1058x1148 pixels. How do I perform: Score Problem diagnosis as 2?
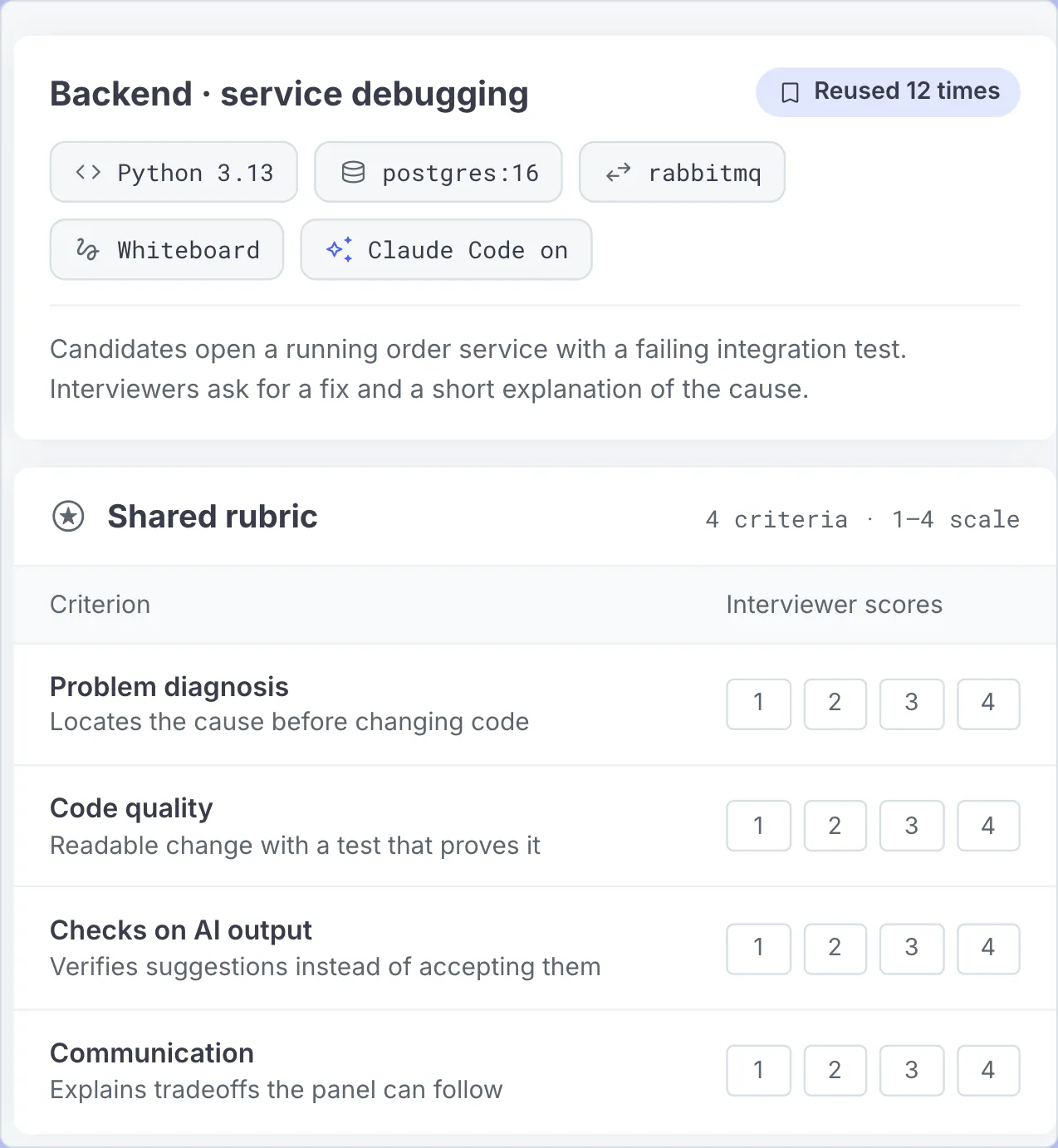835,704
